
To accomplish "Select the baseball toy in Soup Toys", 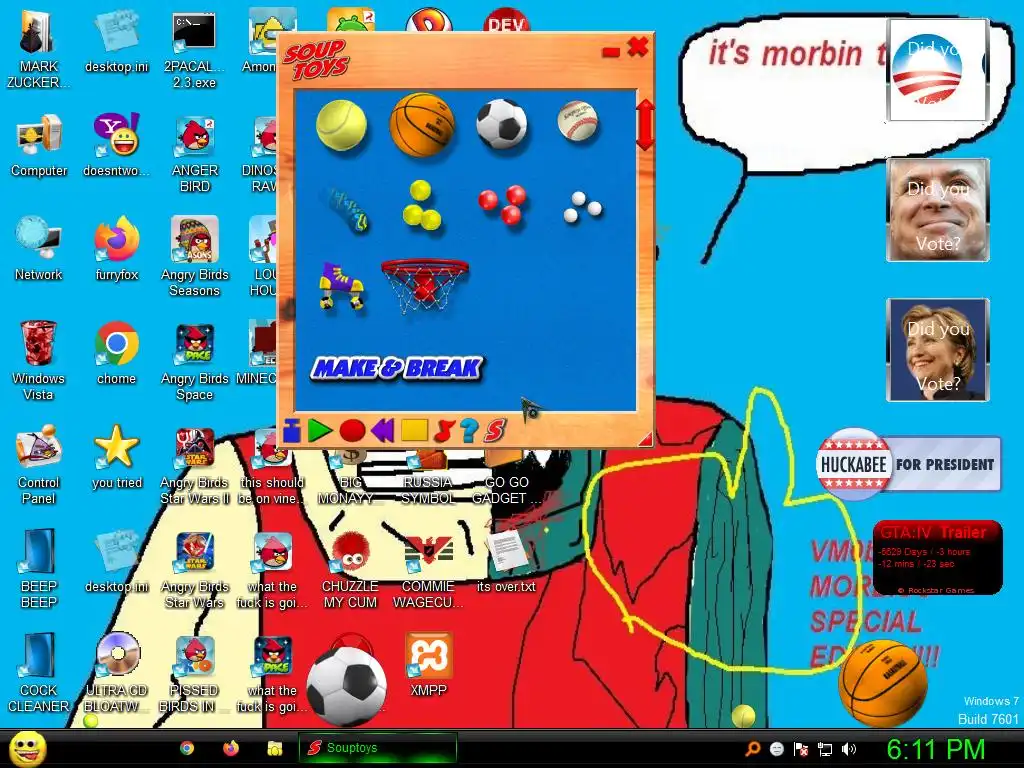I will pyautogui.click(x=577, y=121).
